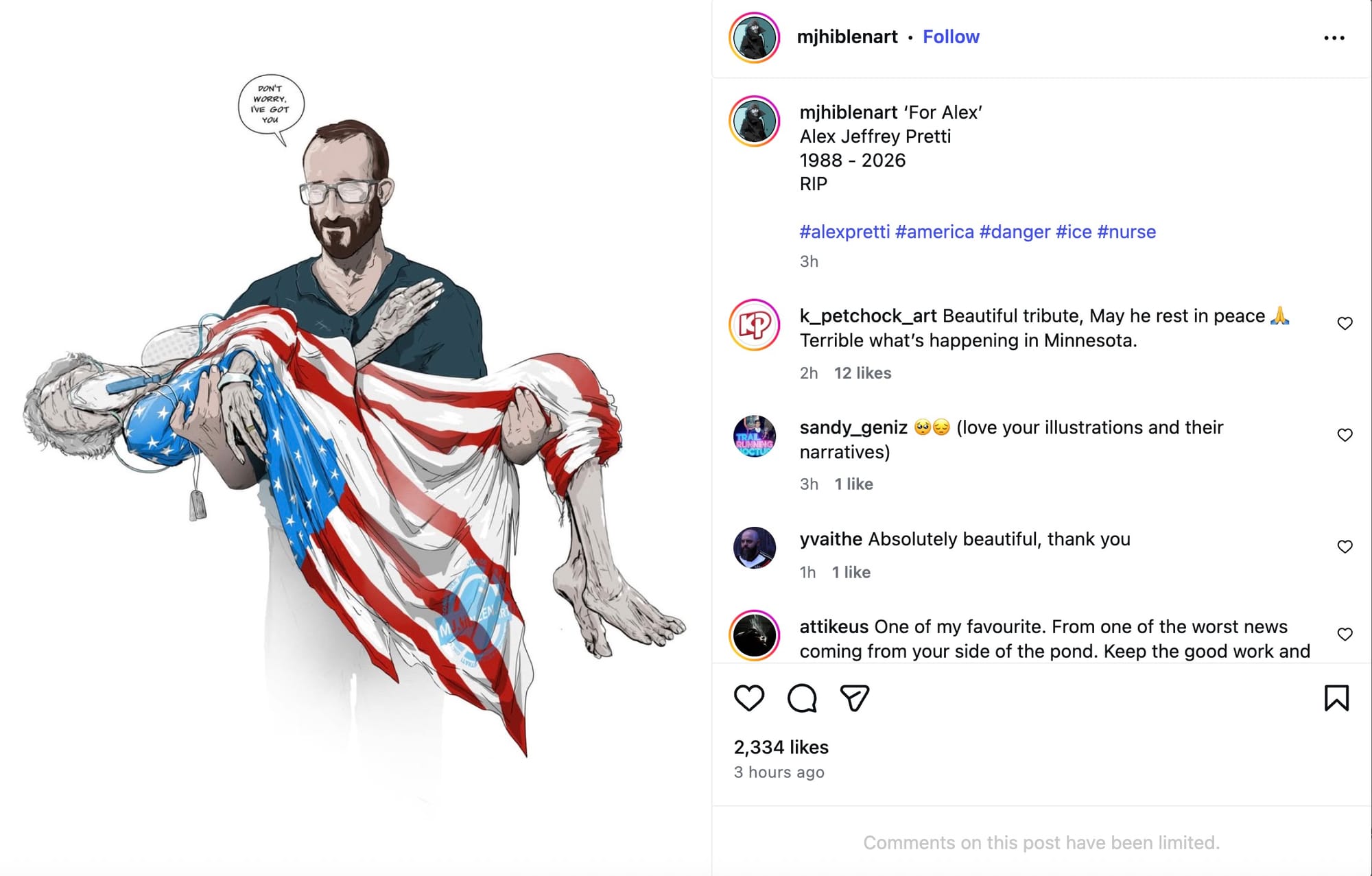Like yvaithe's comment heart
1372x876 pixels.
[x=1345, y=547]
